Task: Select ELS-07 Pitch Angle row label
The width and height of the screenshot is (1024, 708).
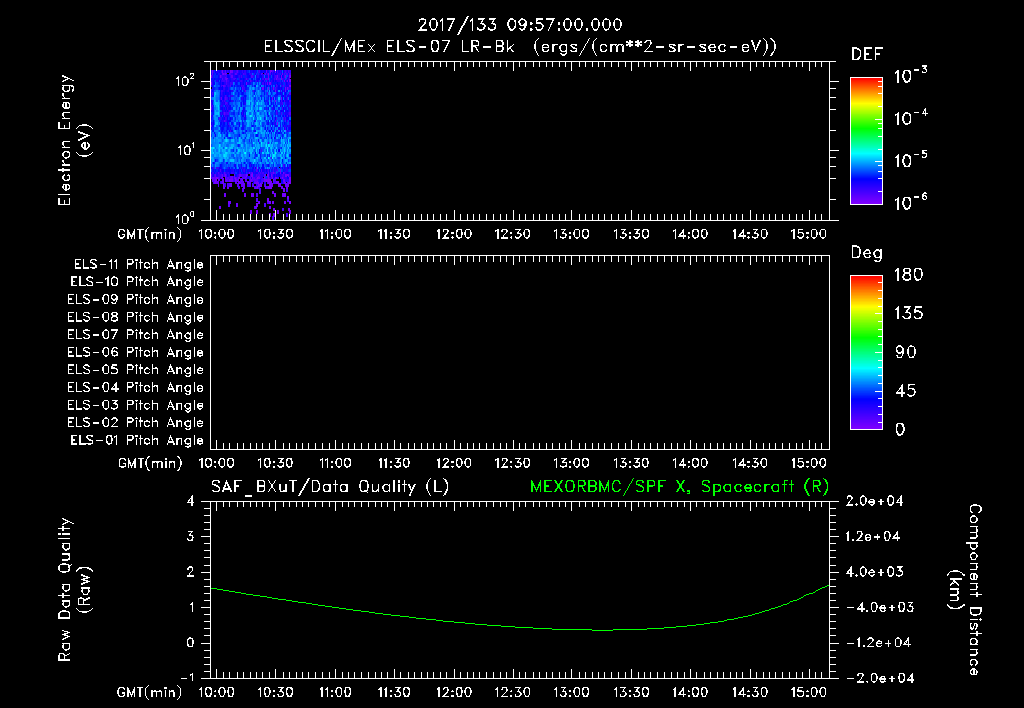Action: pyautogui.click(x=135, y=334)
